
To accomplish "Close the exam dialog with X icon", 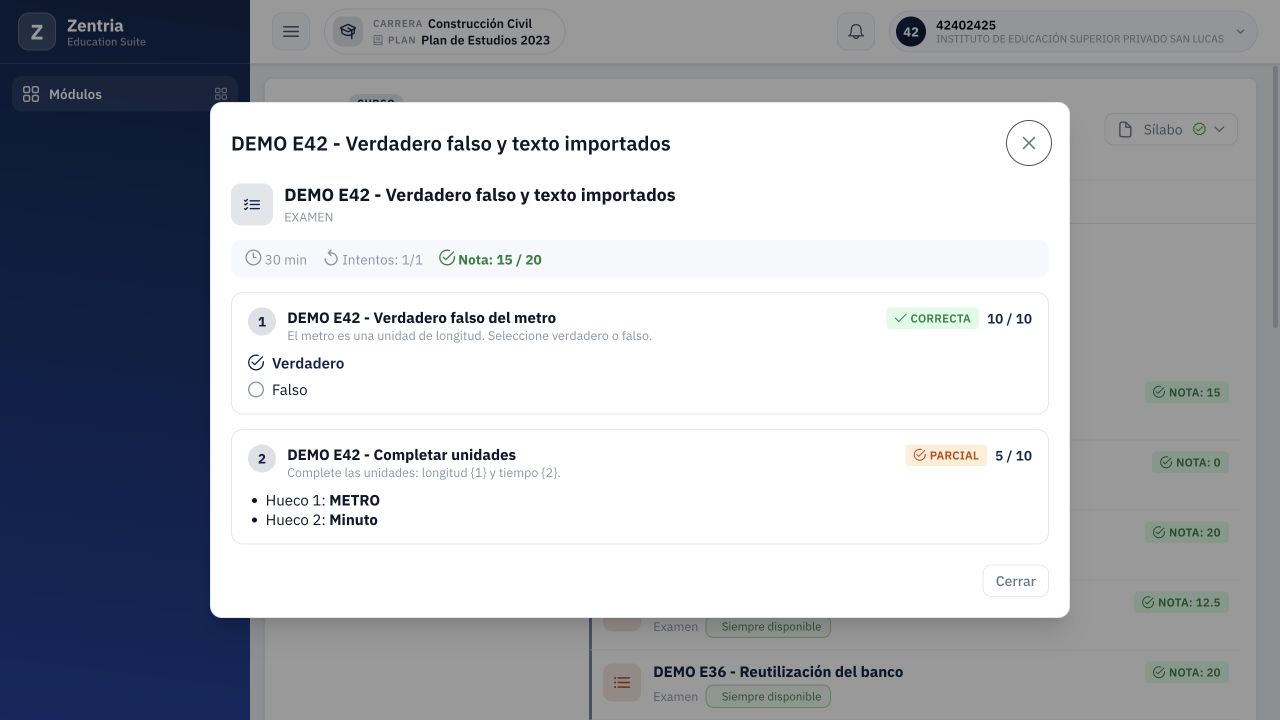I will coord(1028,143).
